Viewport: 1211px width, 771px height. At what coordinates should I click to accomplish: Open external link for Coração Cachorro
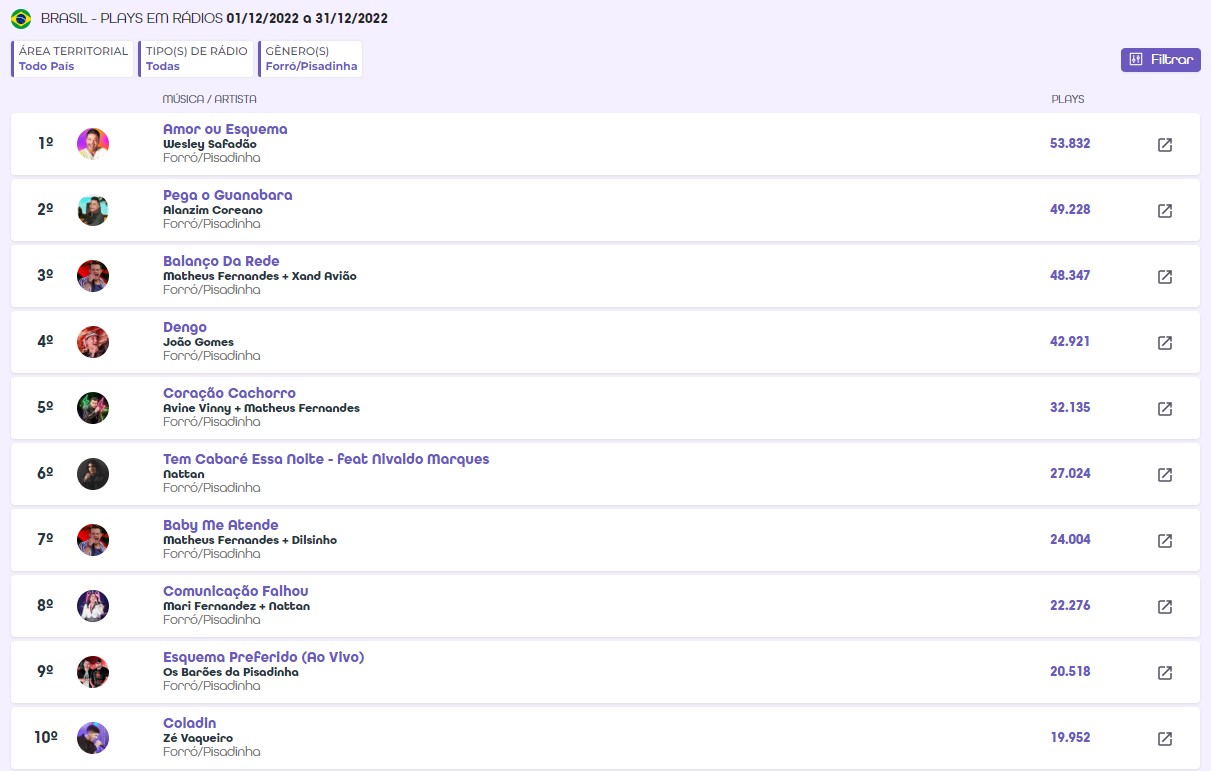[1165, 409]
